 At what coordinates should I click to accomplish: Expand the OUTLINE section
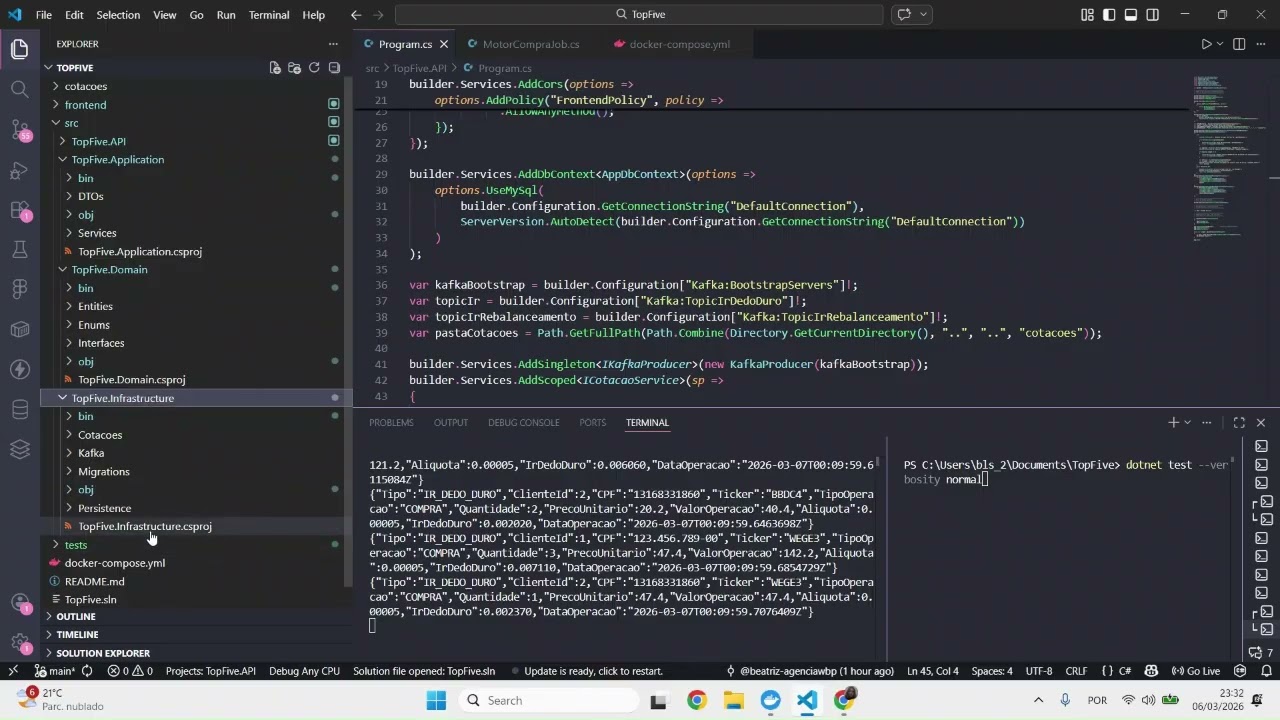(x=76, y=617)
